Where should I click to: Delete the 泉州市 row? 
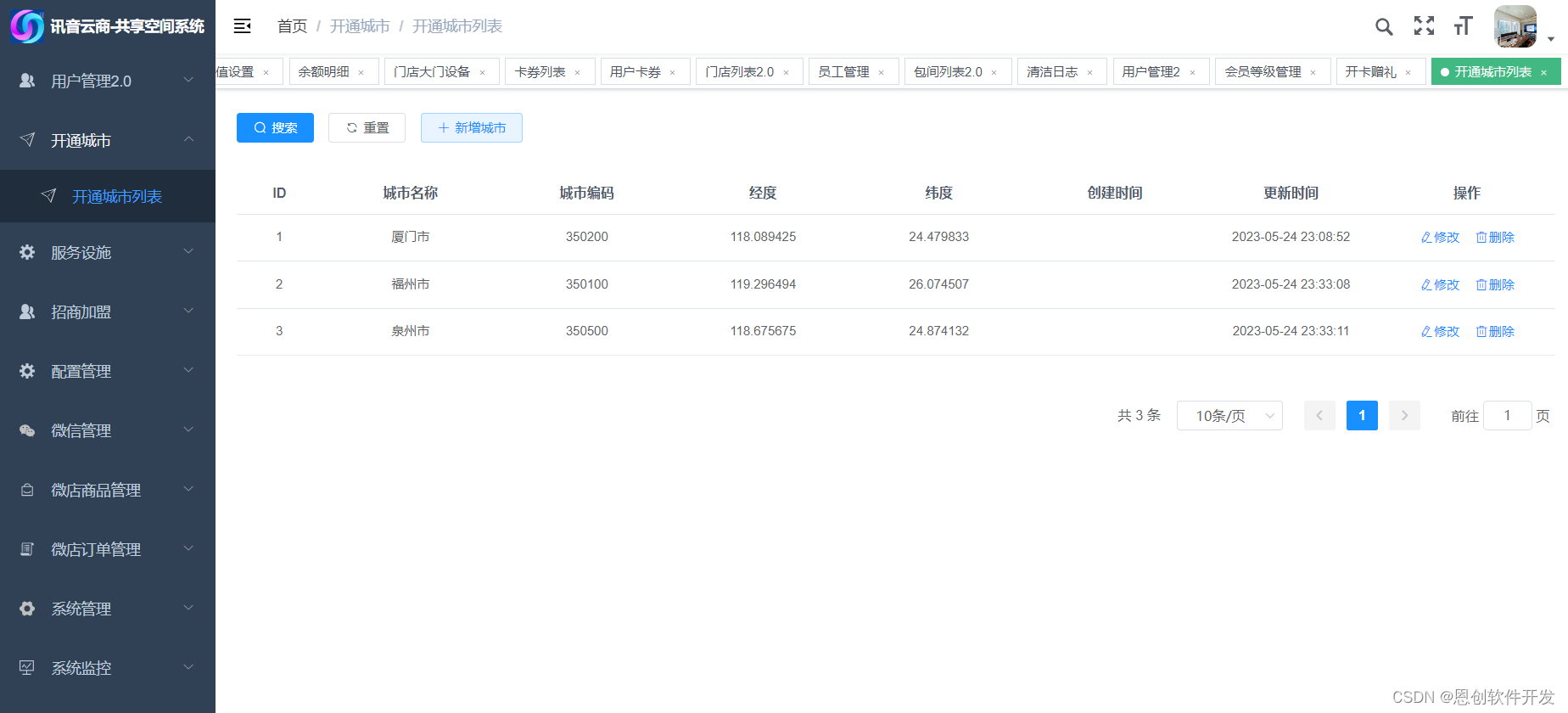[x=1495, y=332]
